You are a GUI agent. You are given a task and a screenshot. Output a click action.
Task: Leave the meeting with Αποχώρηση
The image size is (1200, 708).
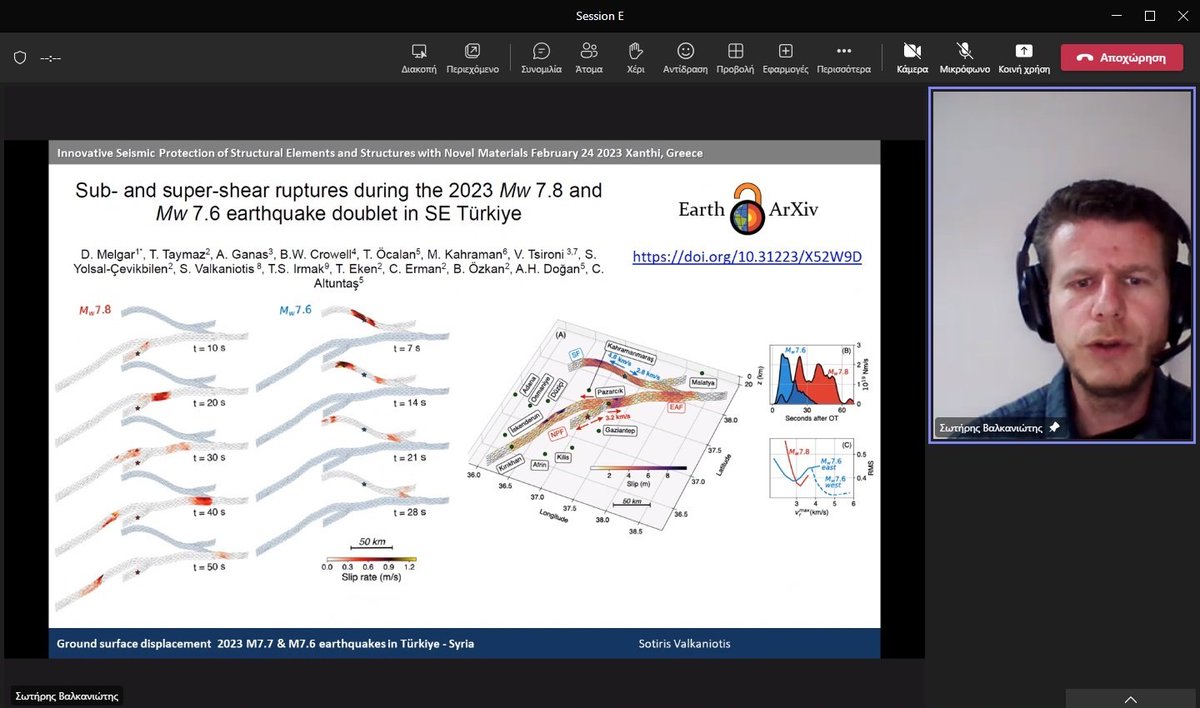pyautogui.click(x=1121, y=58)
